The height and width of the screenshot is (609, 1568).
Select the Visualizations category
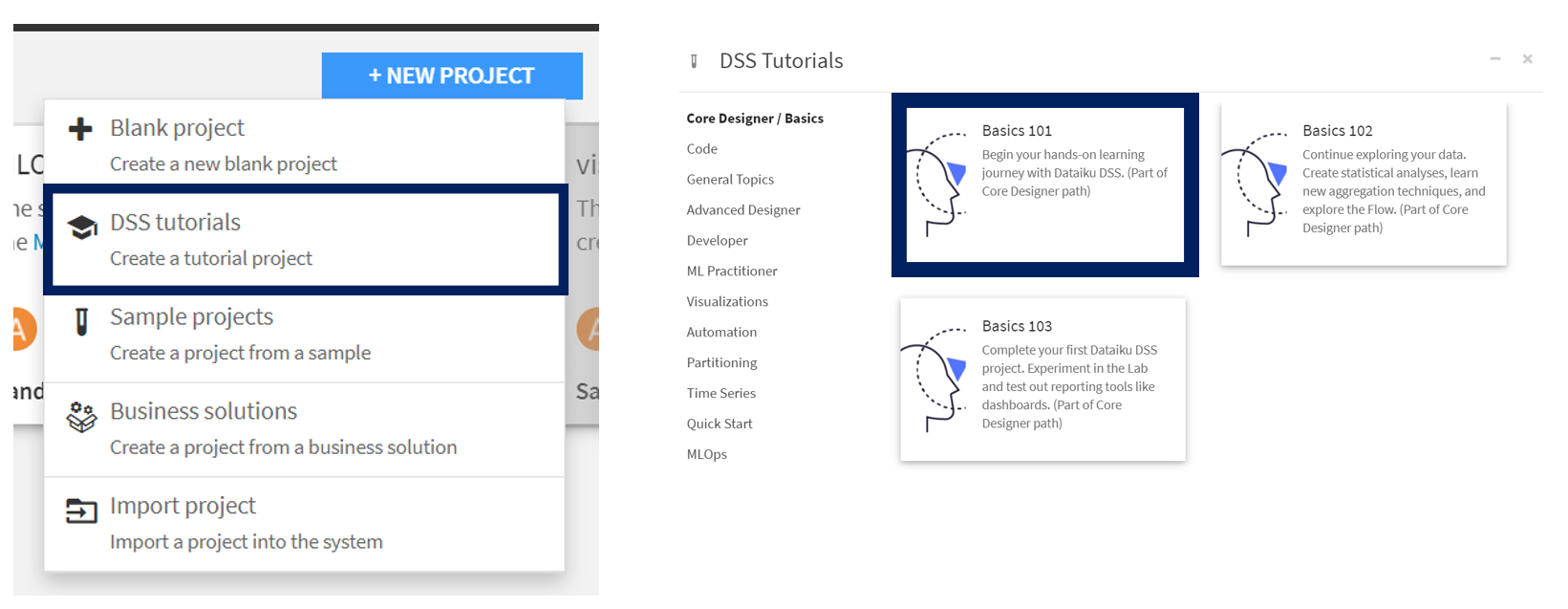(x=727, y=302)
